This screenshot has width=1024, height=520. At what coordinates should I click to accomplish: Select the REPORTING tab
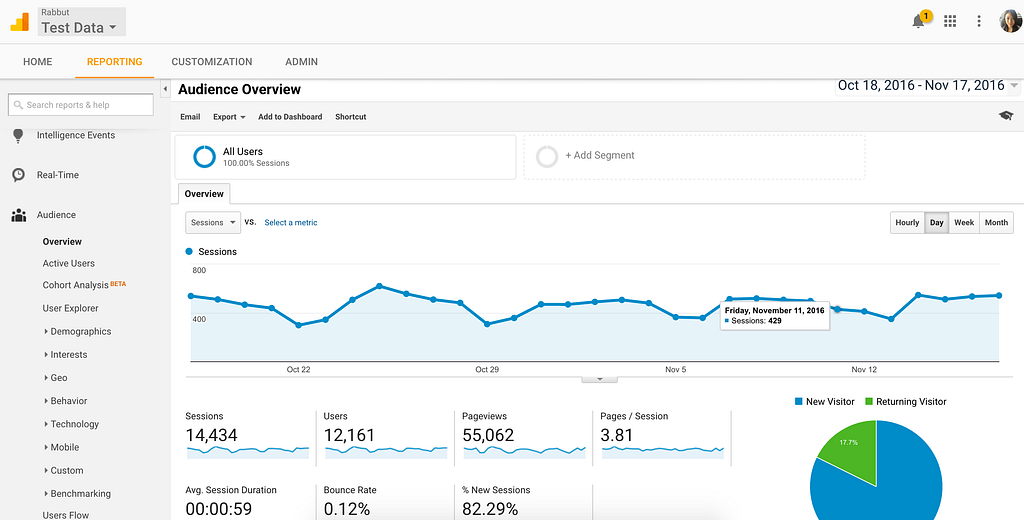[114, 62]
